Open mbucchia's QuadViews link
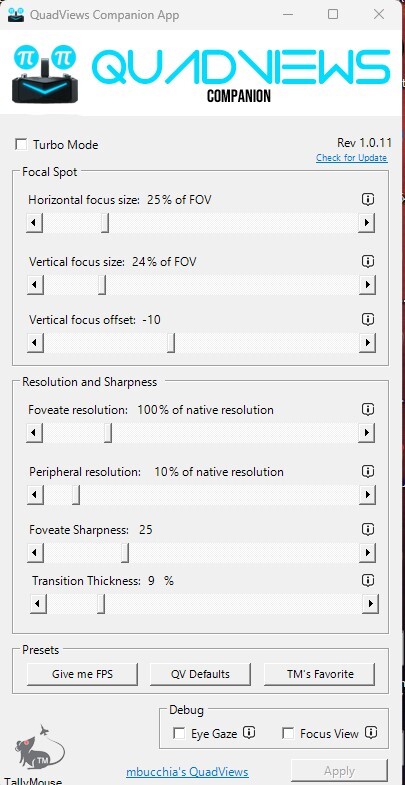 (187, 771)
